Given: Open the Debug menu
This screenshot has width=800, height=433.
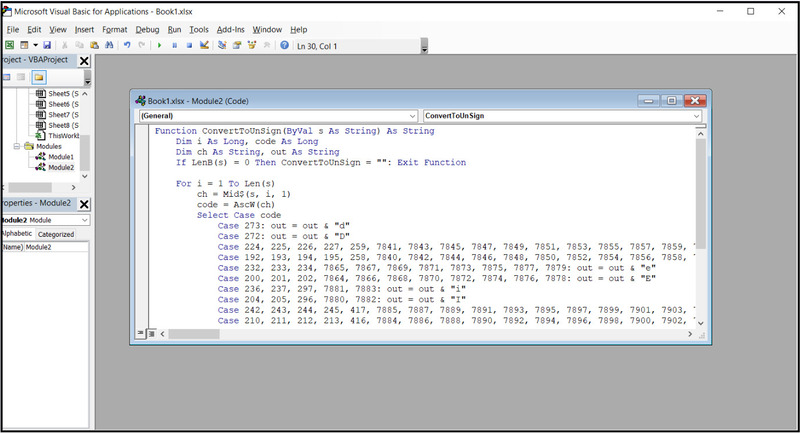Looking at the screenshot, I should coord(147,30).
